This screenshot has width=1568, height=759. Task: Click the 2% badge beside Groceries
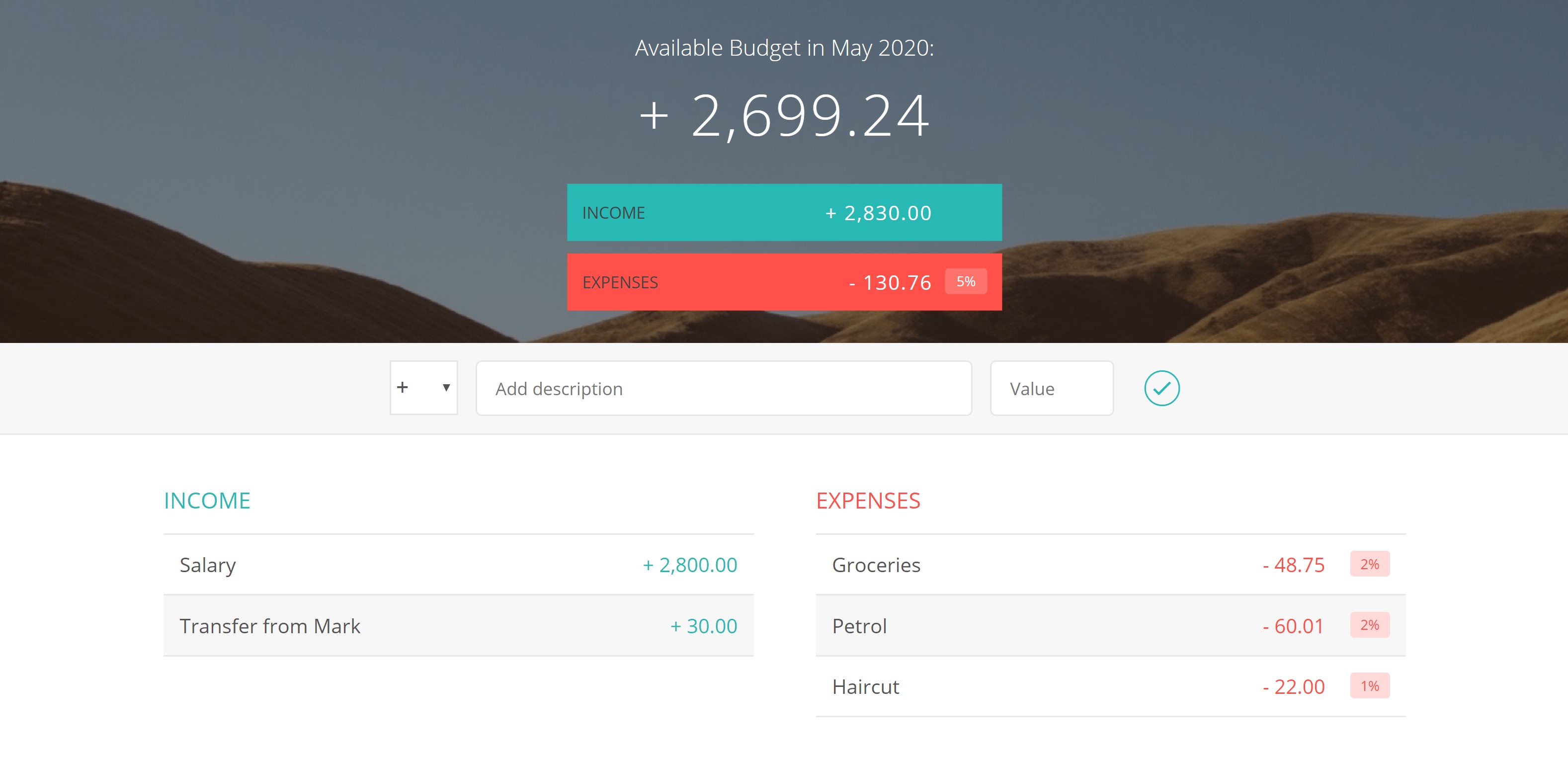tap(1370, 564)
